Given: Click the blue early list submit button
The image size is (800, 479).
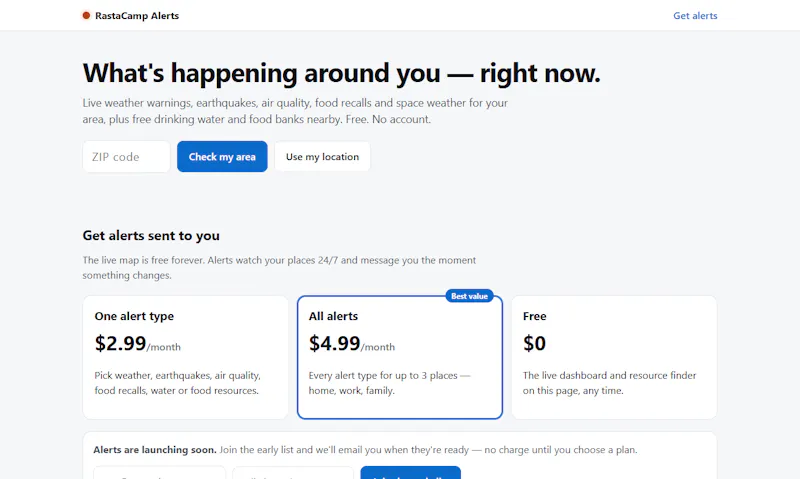Looking at the screenshot, I should [x=411, y=473].
